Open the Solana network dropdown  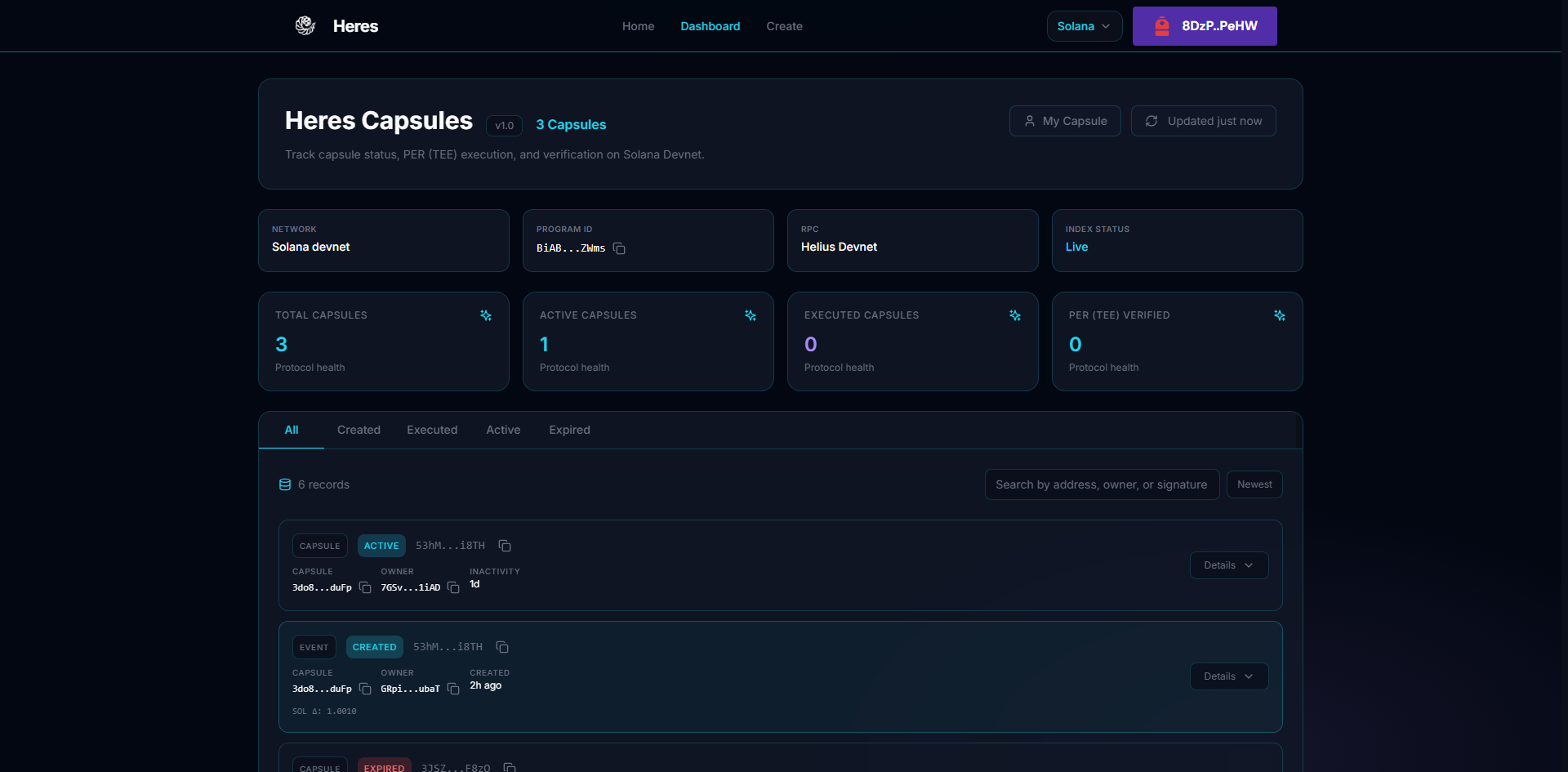coord(1085,26)
